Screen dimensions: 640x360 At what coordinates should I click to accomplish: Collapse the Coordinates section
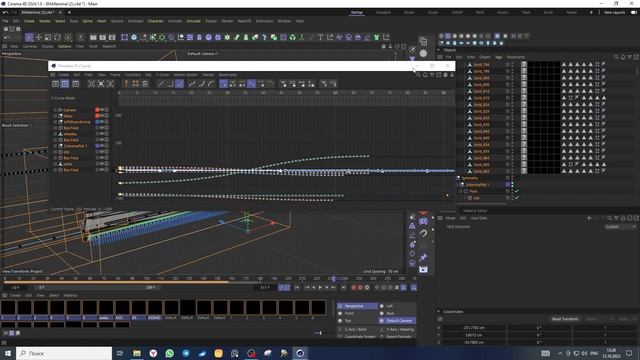(439, 311)
